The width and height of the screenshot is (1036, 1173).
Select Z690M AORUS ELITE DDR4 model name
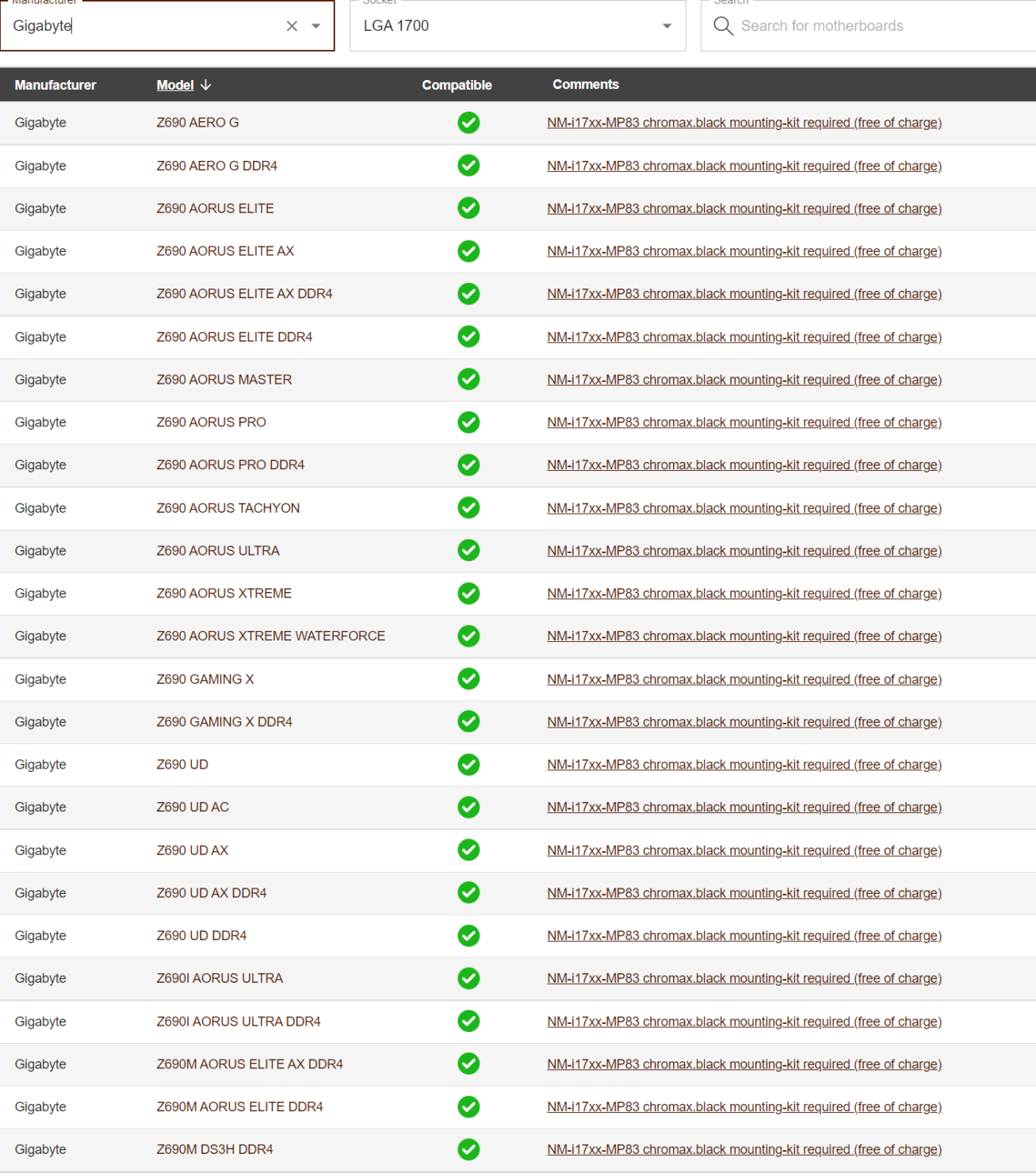pyautogui.click(x=240, y=1107)
